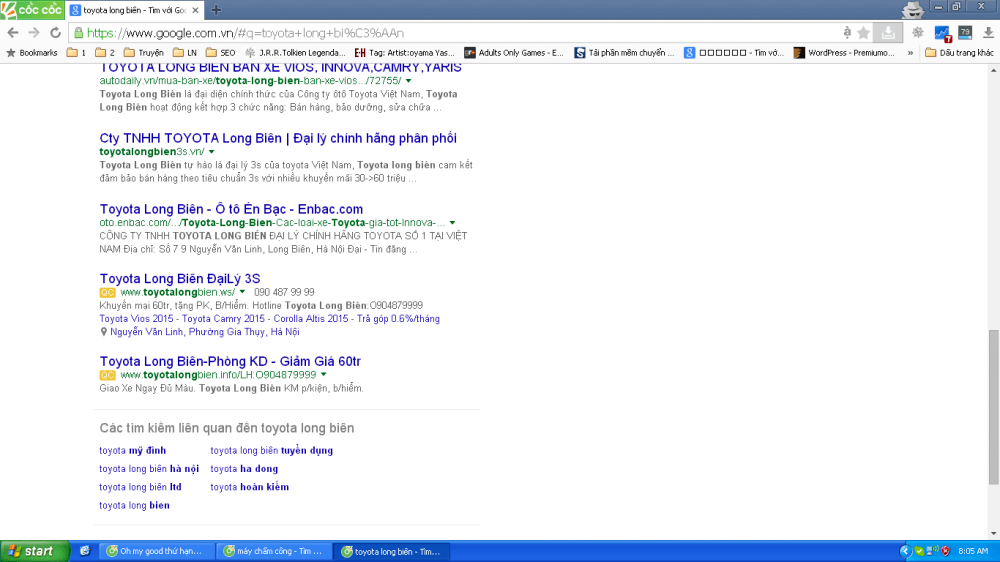Viewport: 1000px width, 562px height.
Task: Click the scrollbar up arrow
Action: click(994, 70)
